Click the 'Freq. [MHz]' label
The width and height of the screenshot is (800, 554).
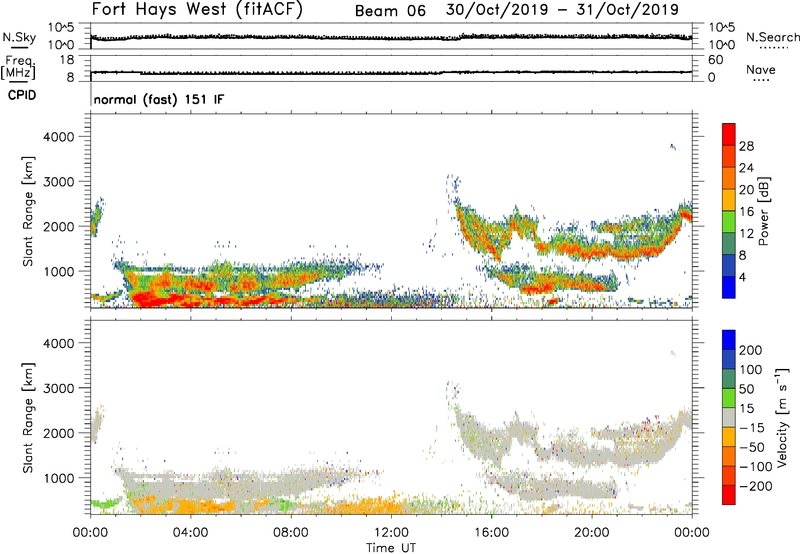tap(19, 68)
